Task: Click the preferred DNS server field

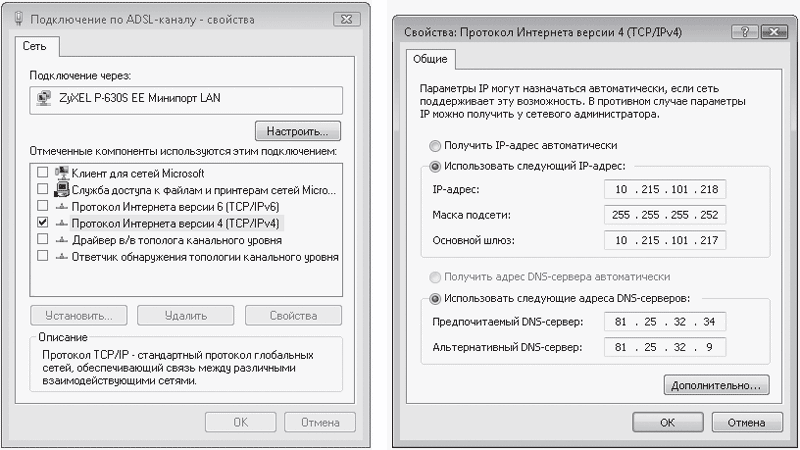Action: click(x=665, y=321)
